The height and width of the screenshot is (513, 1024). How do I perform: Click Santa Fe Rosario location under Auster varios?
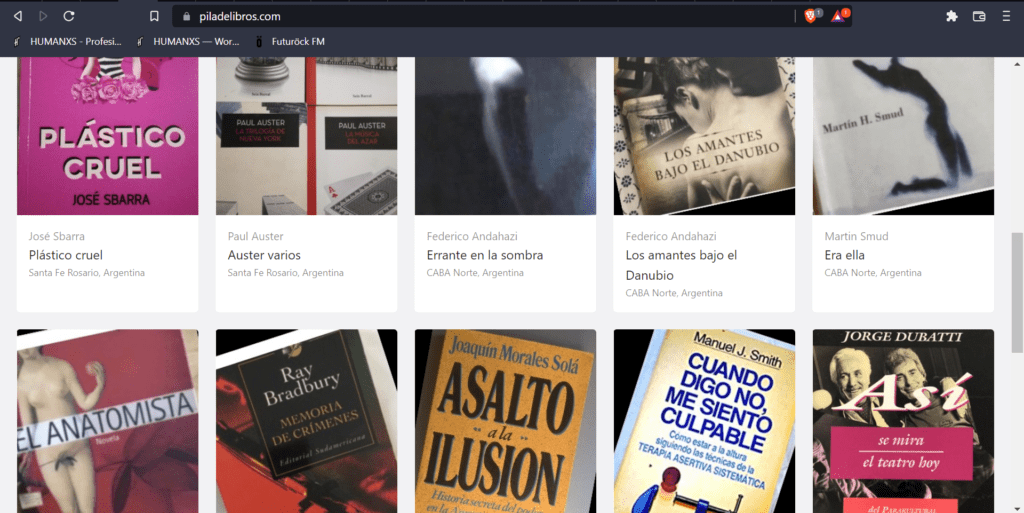coord(286,273)
